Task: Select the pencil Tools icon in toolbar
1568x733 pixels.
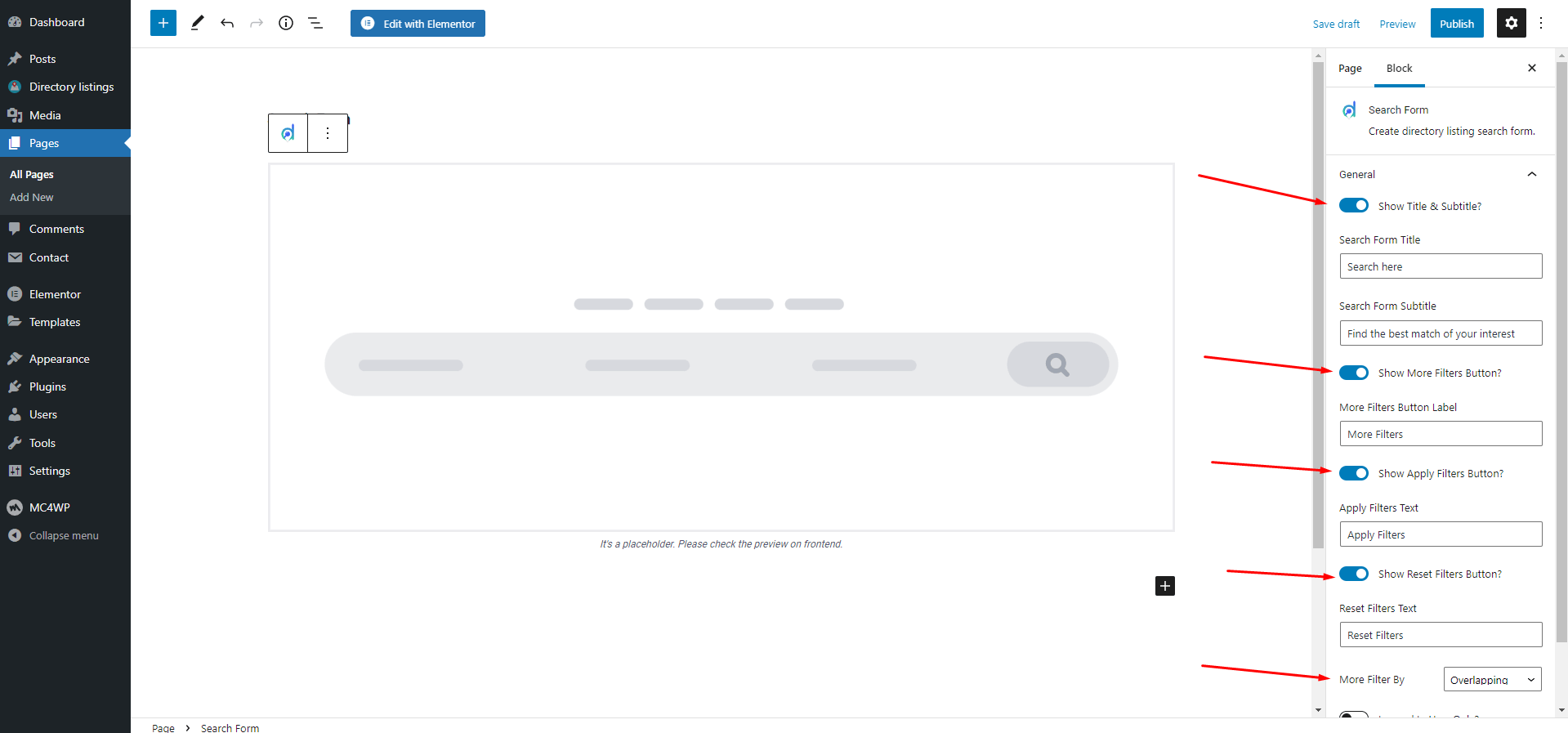Action: coord(197,23)
